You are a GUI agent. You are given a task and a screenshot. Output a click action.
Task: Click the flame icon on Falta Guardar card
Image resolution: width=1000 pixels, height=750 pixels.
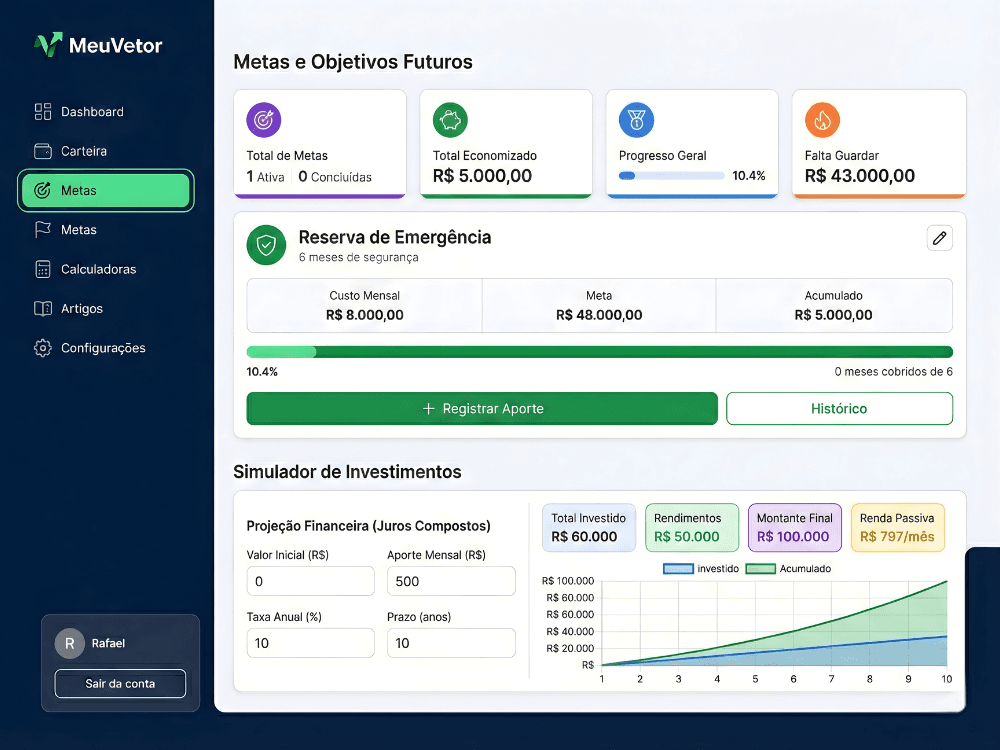tap(823, 119)
